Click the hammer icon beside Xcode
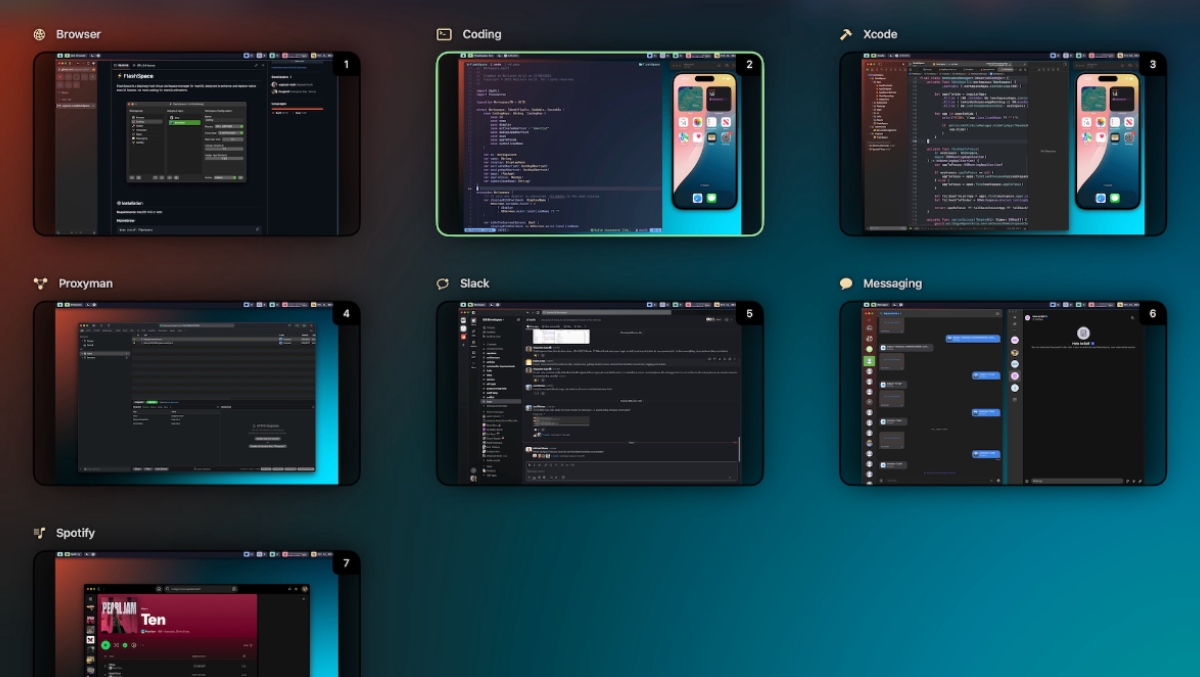Viewport: 1200px width, 677px height. 846,34
